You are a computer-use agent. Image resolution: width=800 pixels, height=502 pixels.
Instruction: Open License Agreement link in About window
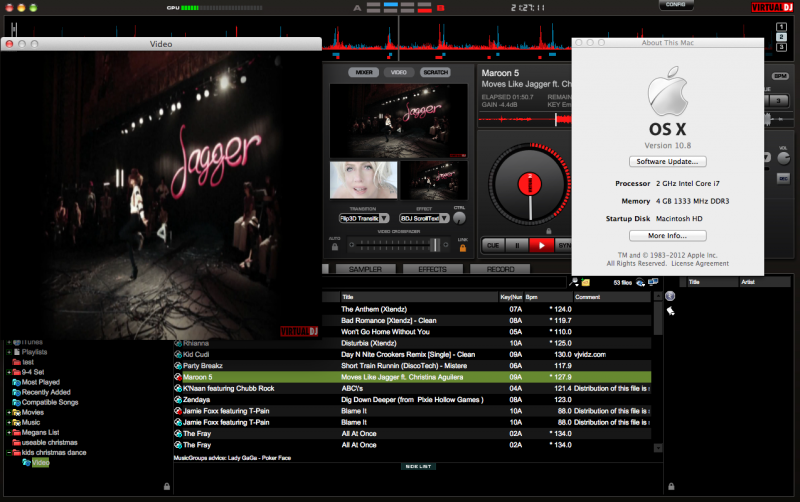[x=700, y=264]
